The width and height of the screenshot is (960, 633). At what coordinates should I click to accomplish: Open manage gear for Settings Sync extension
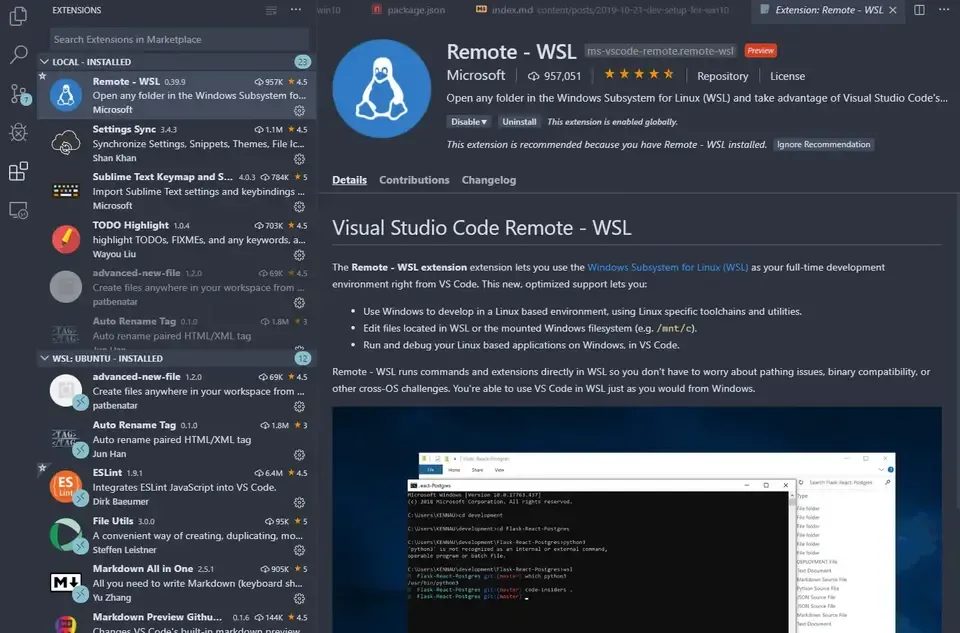coord(298,159)
